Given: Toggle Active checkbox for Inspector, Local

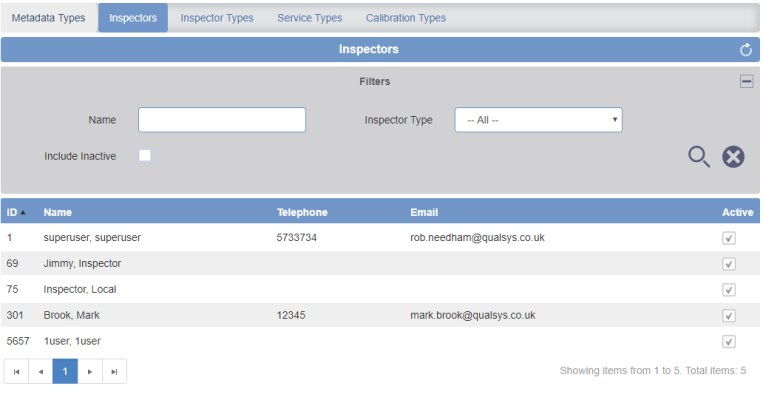Looking at the screenshot, I should [x=728, y=290].
